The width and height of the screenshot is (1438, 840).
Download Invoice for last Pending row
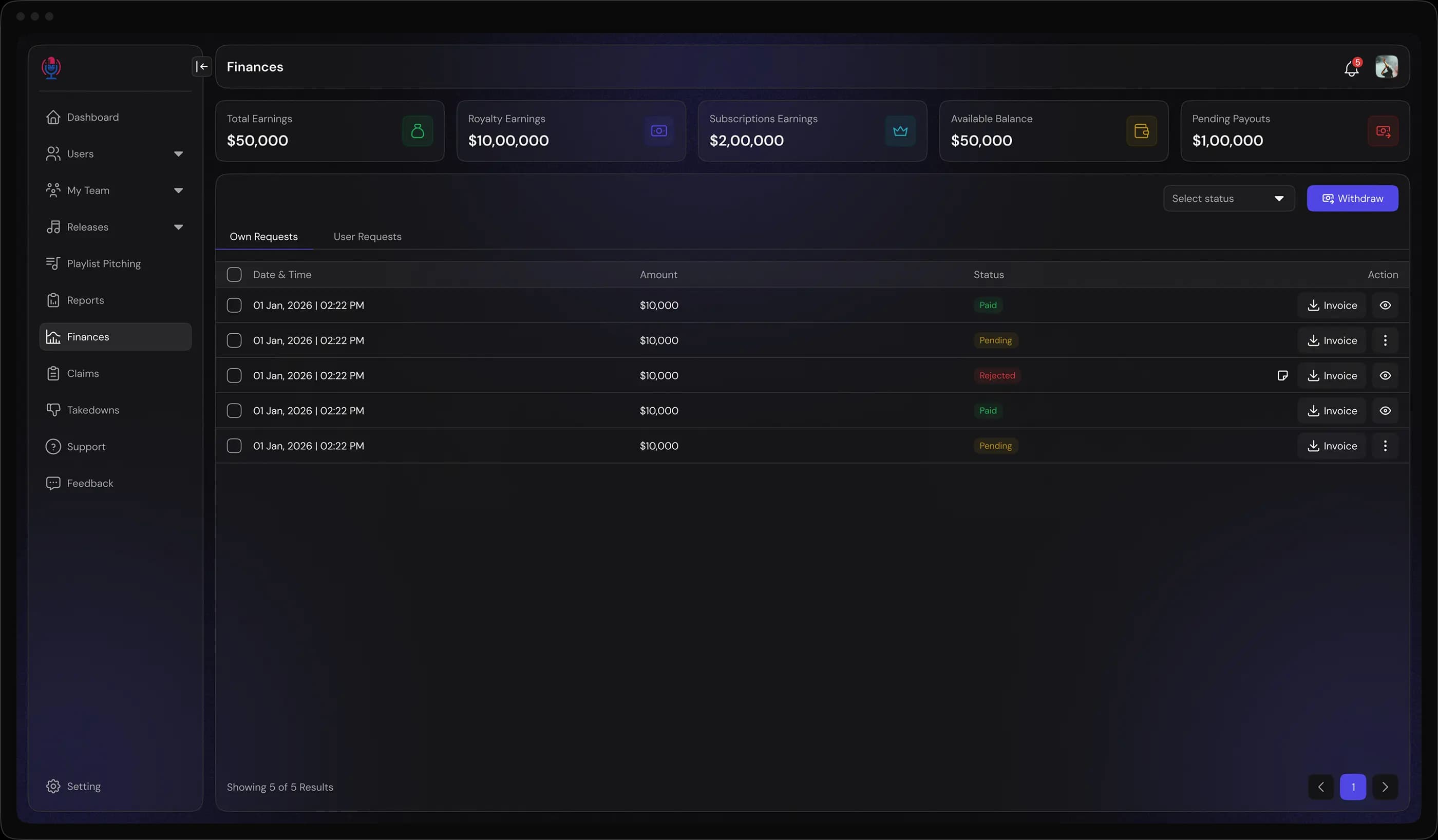coord(1332,446)
